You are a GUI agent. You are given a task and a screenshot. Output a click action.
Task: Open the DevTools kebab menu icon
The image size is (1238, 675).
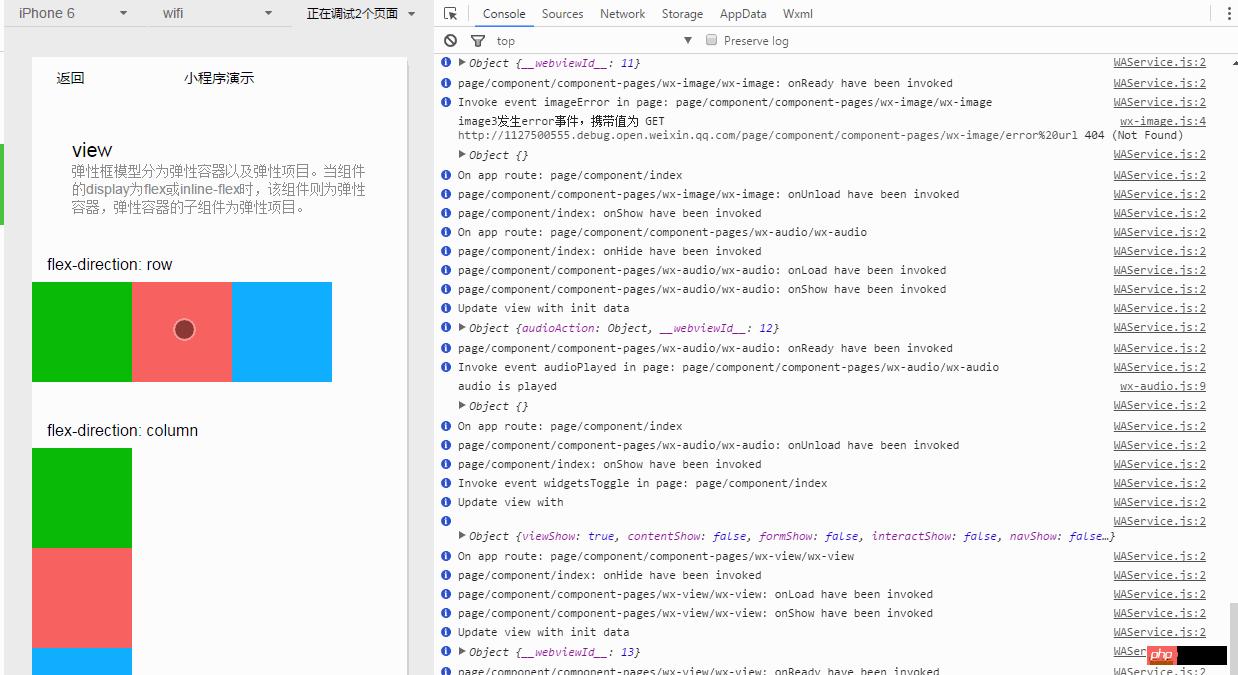tap(1228, 13)
